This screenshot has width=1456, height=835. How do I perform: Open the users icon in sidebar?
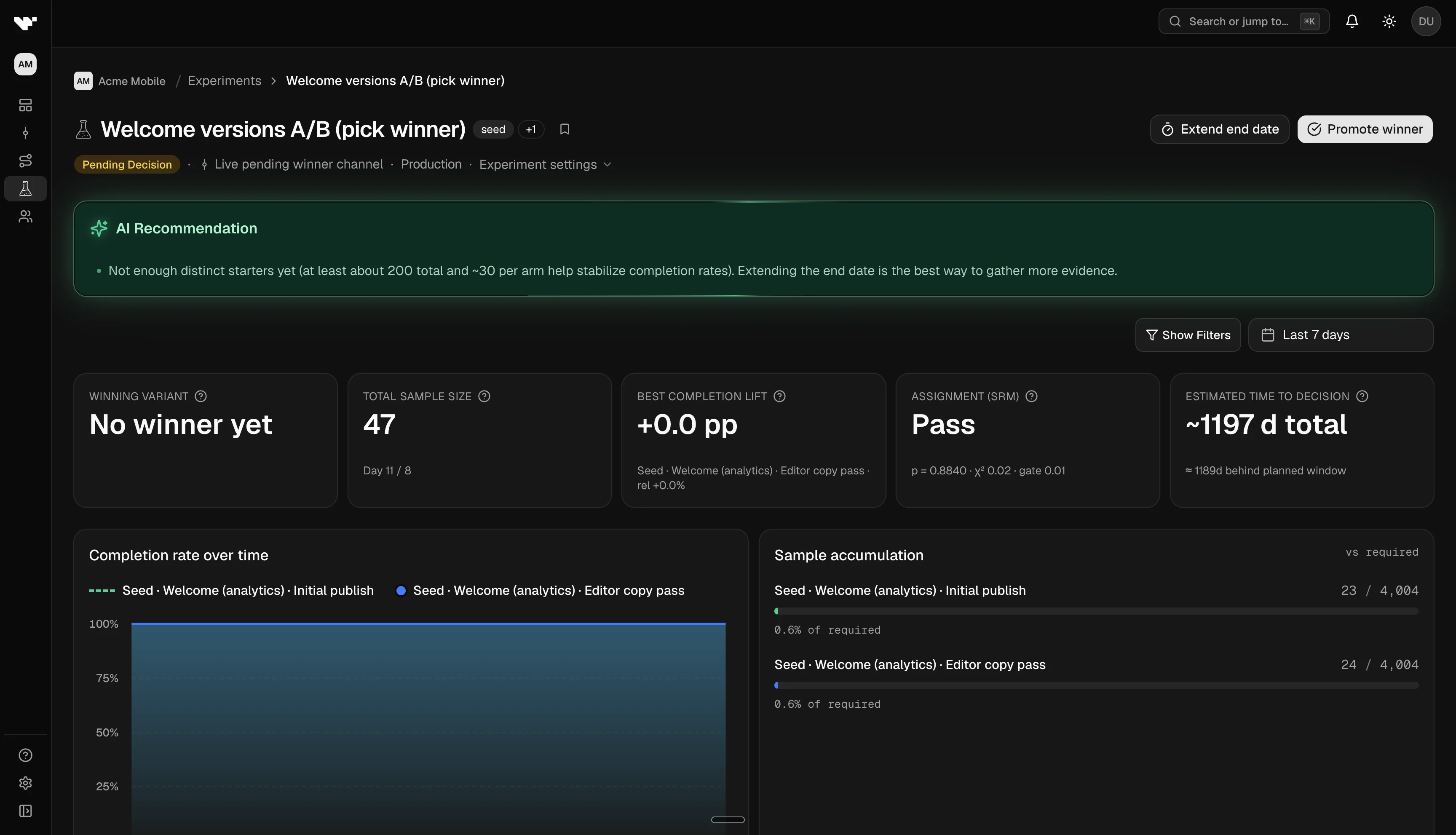[25, 216]
